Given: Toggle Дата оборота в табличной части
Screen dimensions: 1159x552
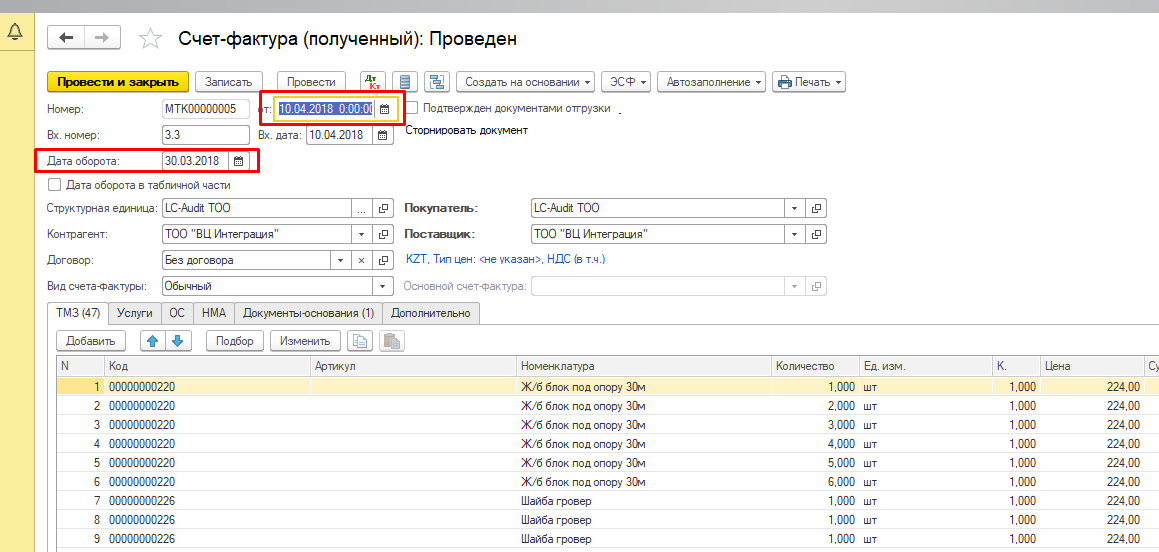Looking at the screenshot, I should pos(53,185).
